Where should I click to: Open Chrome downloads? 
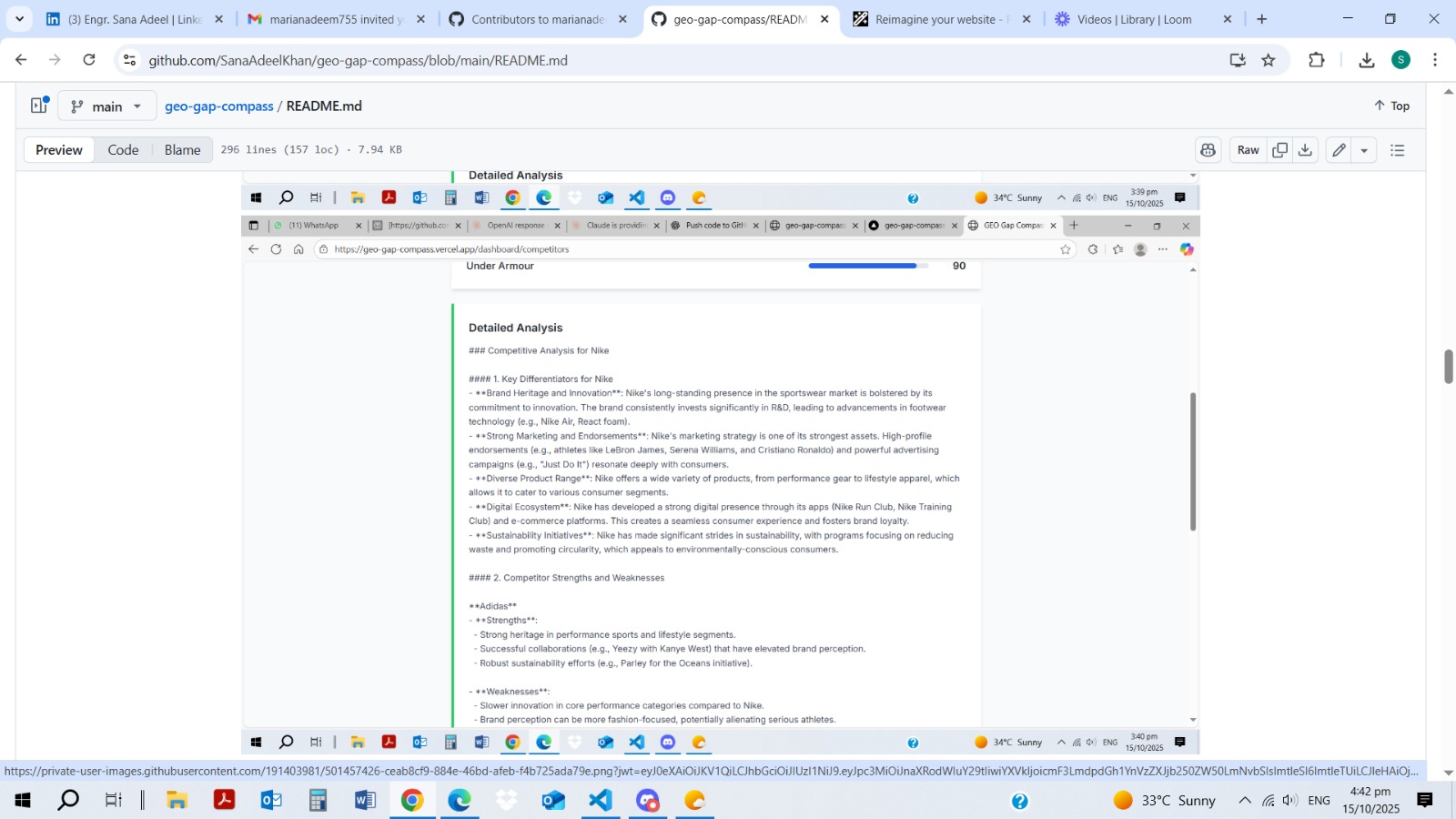pyautogui.click(x=1366, y=60)
